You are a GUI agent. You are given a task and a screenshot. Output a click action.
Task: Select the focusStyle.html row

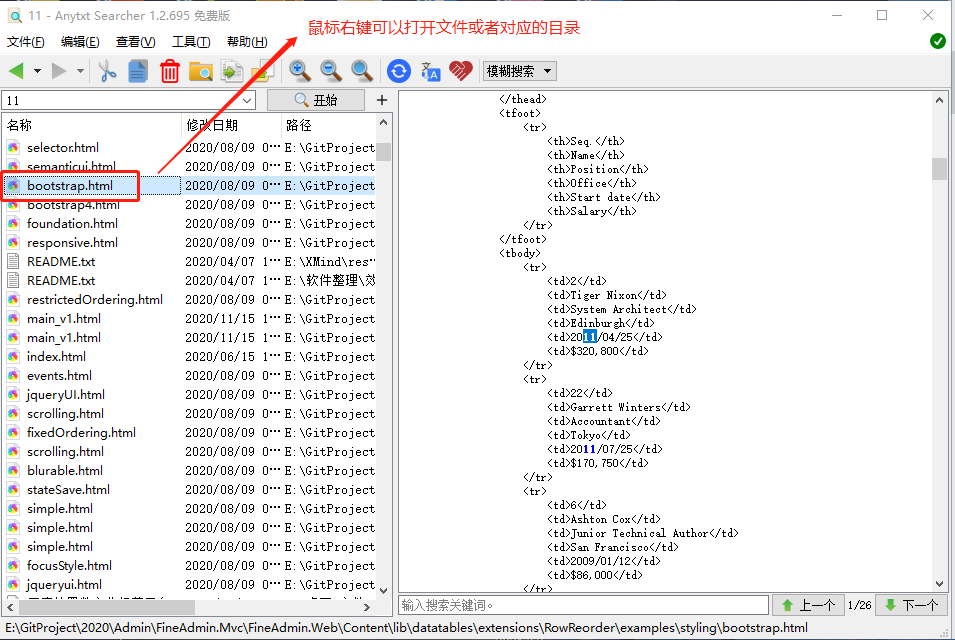[x=189, y=566]
